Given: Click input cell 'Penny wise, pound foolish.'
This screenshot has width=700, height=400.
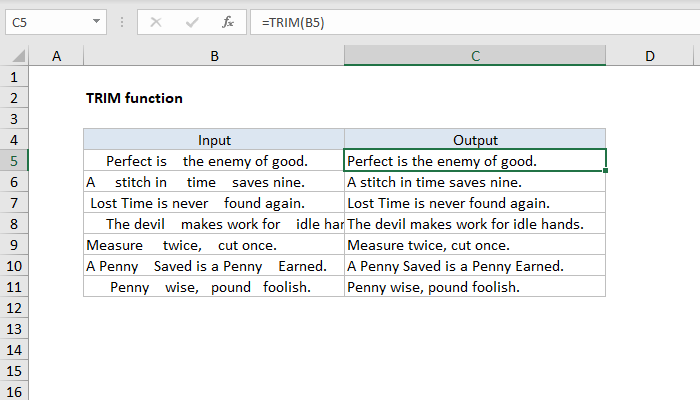Looking at the screenshot, I should 214,287.
